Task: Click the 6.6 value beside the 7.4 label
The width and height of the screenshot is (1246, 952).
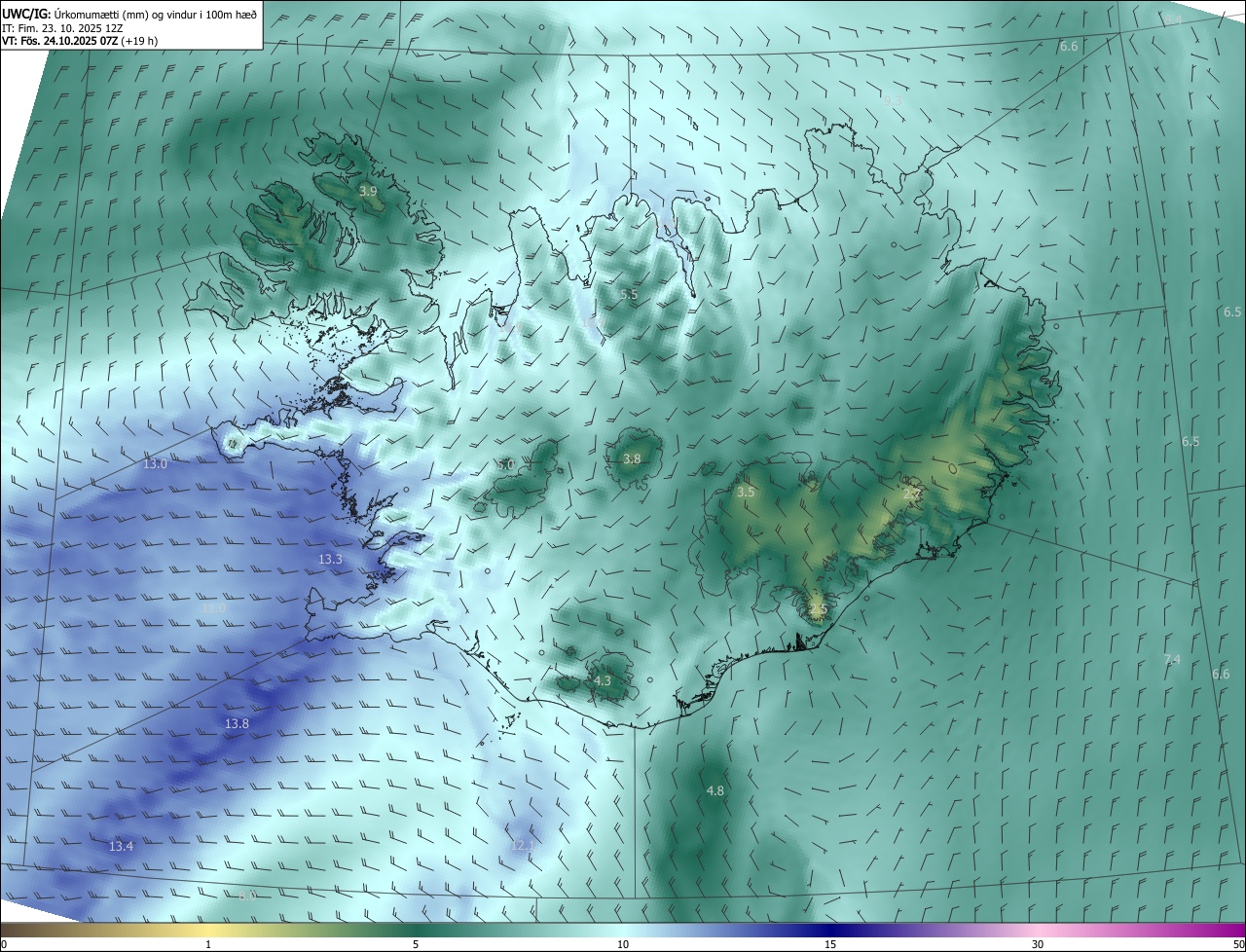Action: [1221, 675]
